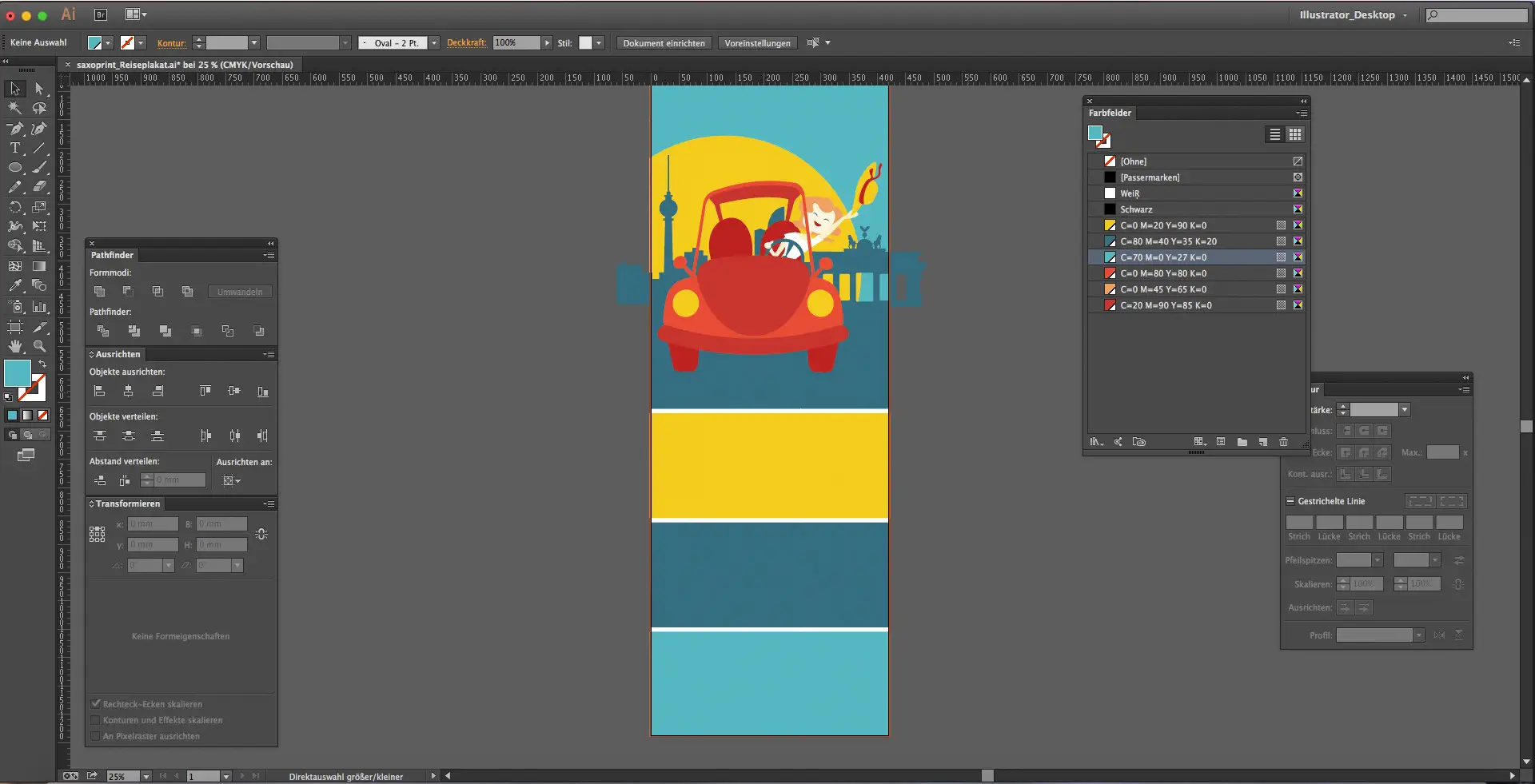Open the Bridge (Br) icon

point(101,14)
